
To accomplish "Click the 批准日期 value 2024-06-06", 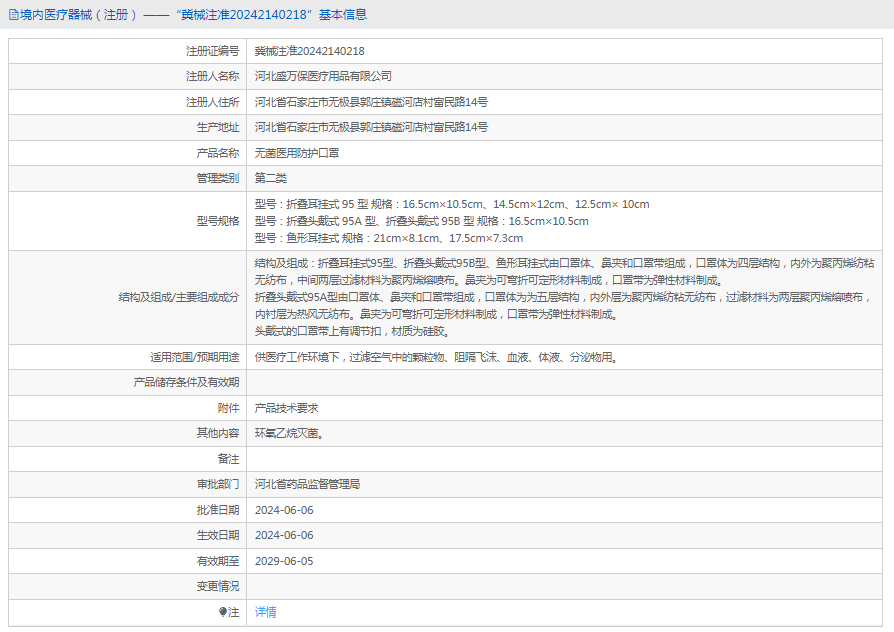I will tap(284, 510).
